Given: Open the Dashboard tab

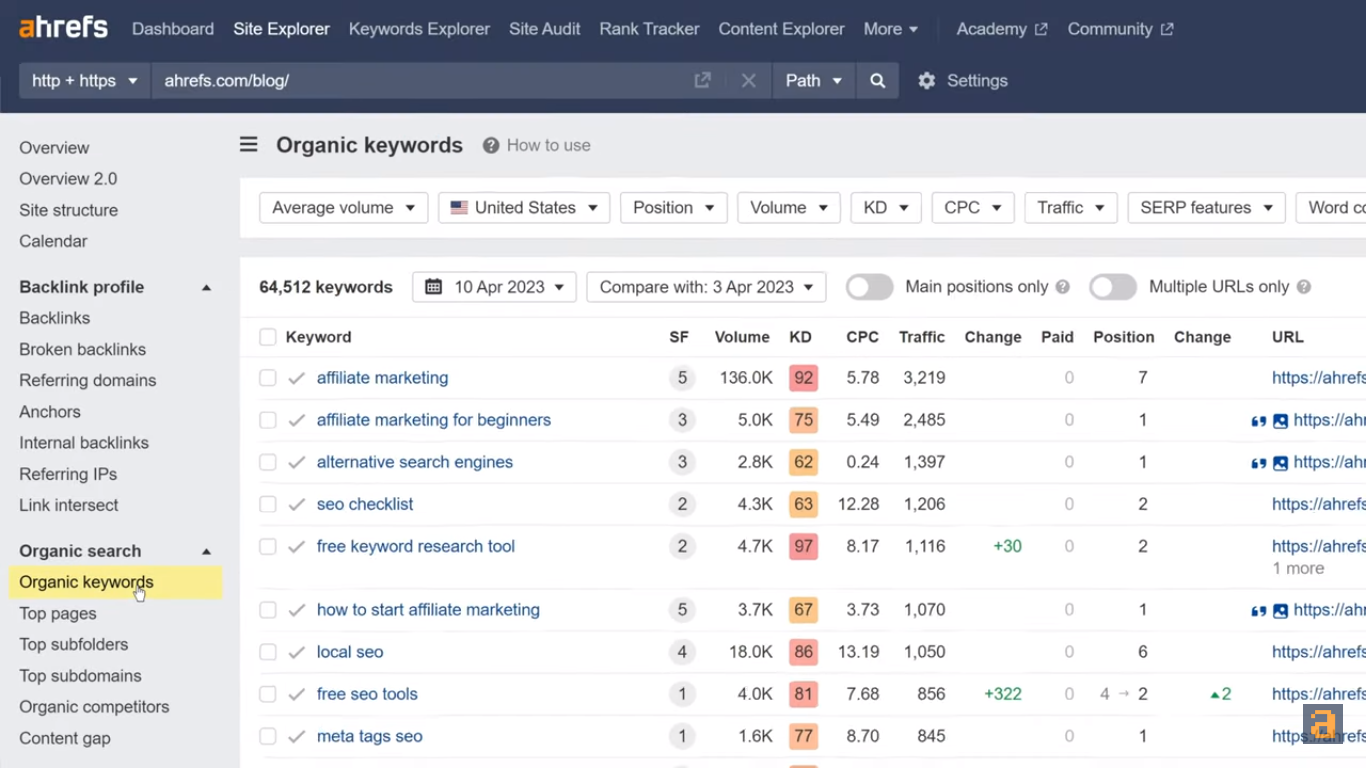Looking at the screenshot, I should pyautogui.click(x=173, y=29).
